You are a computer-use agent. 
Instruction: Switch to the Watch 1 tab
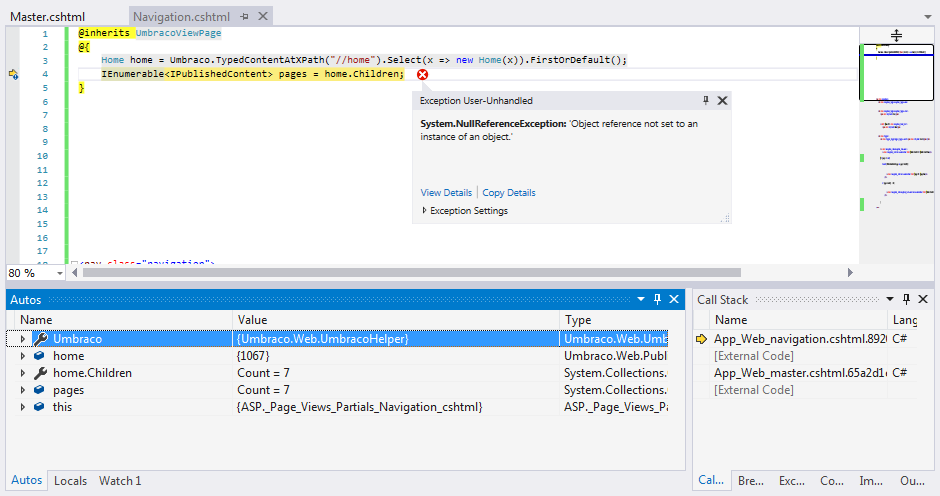[x=120, y=480]
